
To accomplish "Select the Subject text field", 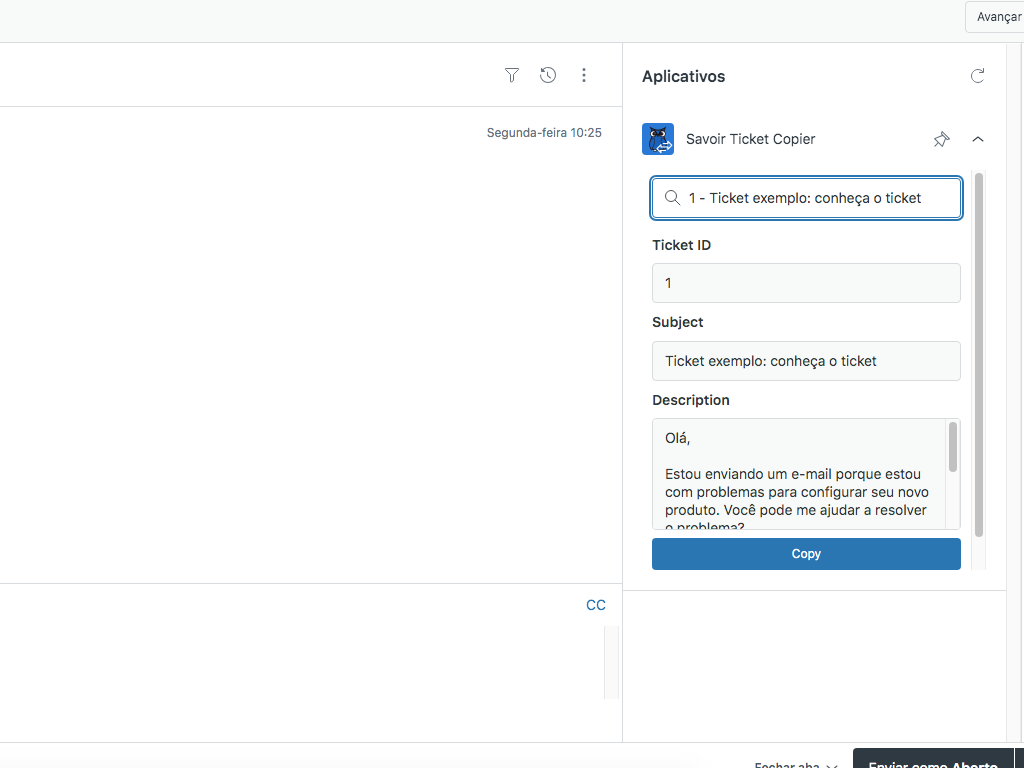I will (x=806, y=361).
